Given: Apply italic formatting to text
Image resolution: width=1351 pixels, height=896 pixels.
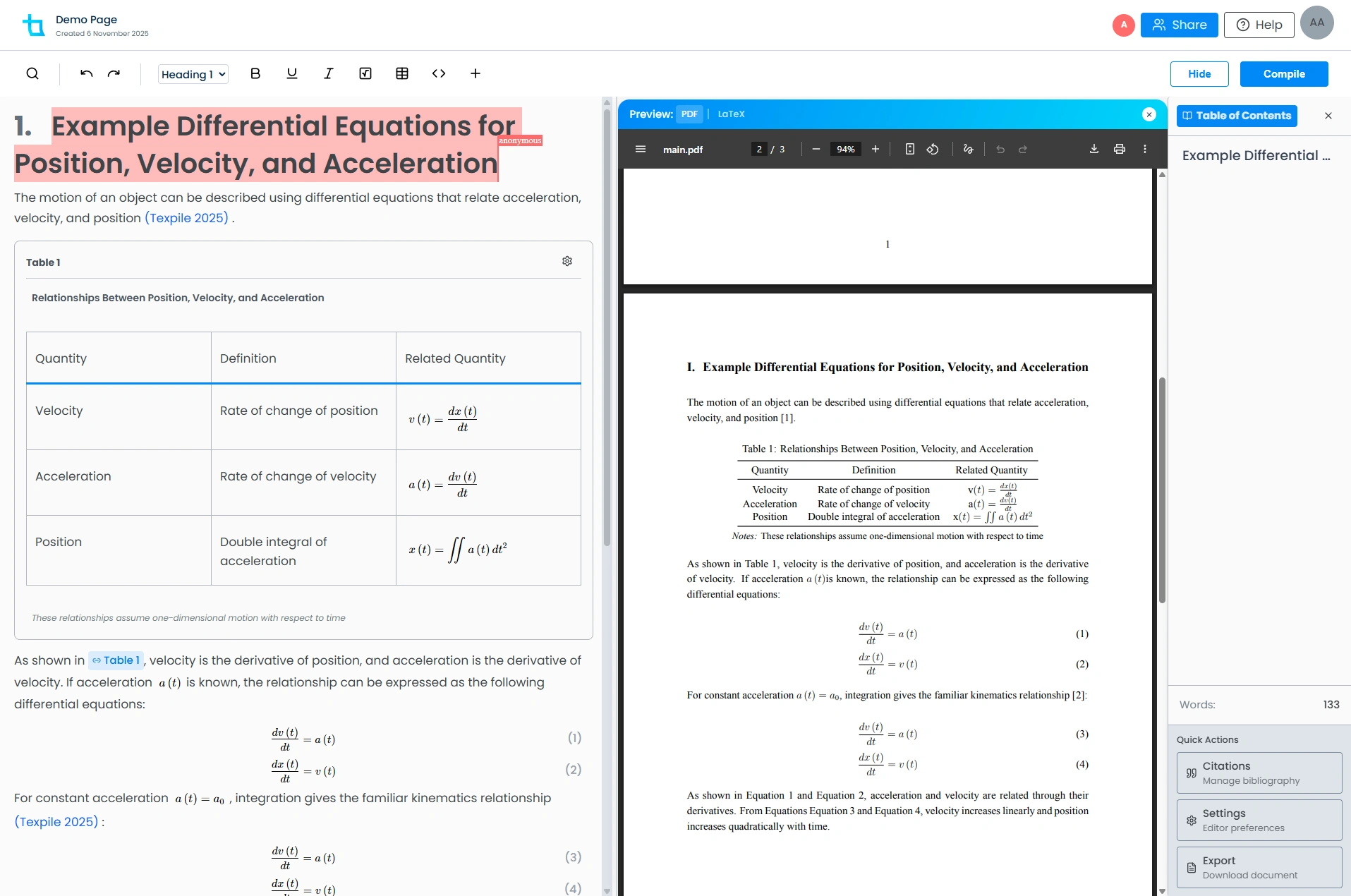Looking at the screenshot, I should pos(328,73).
